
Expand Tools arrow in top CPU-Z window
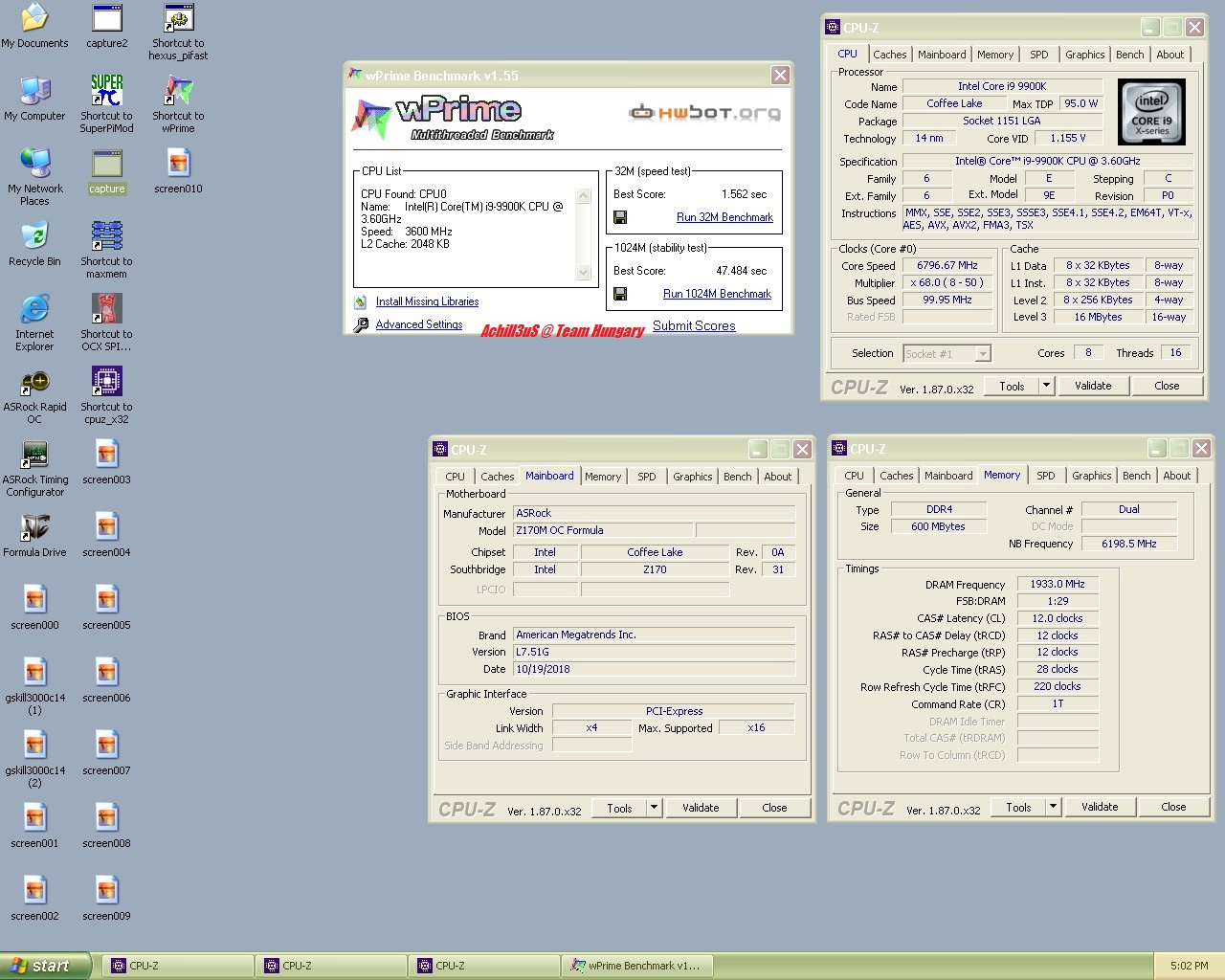[1046, 386]
